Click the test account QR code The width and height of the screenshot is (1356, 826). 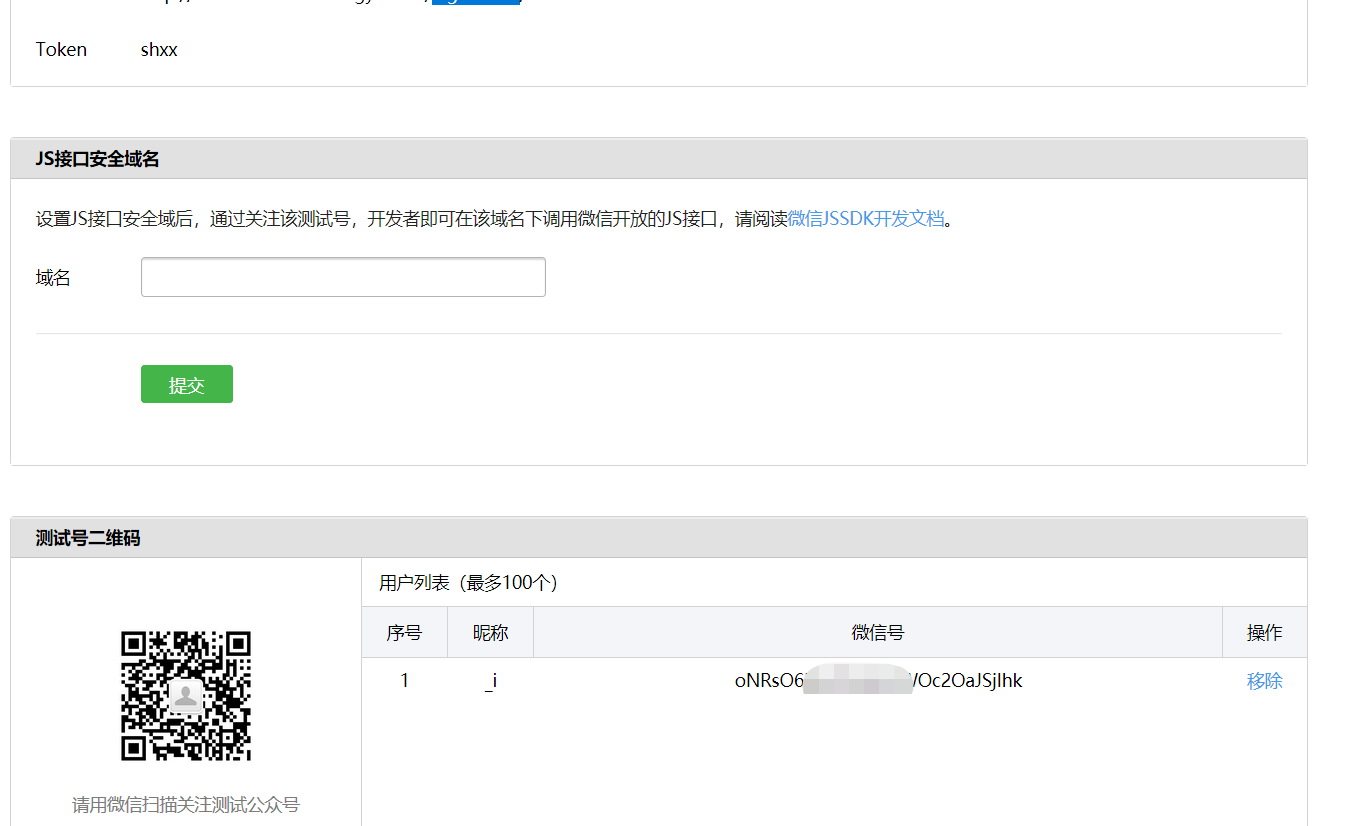pyautogui.click(x=186, y=696)
